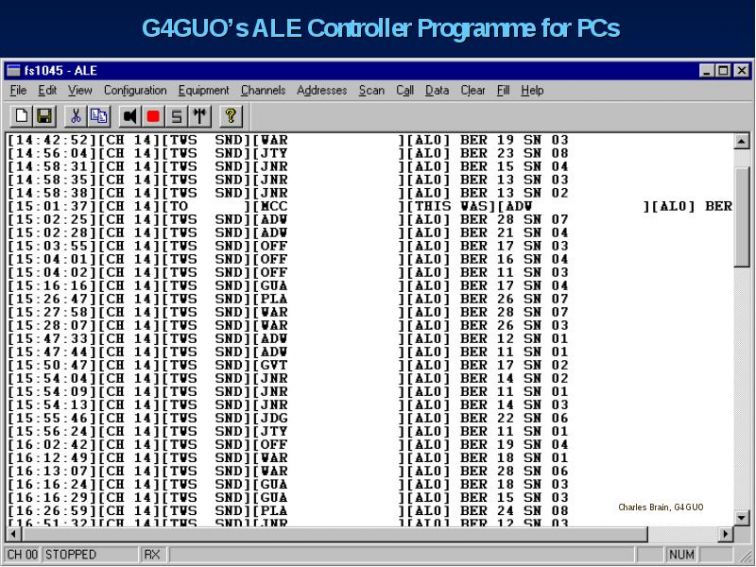Click the horizontal scrollbar left arrow

coord(14,534)
